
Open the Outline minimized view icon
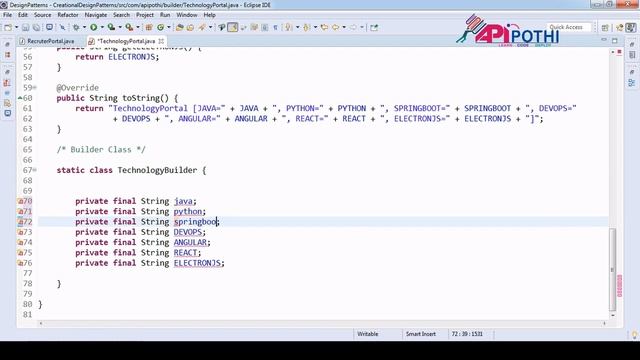[x=632, y=83]
